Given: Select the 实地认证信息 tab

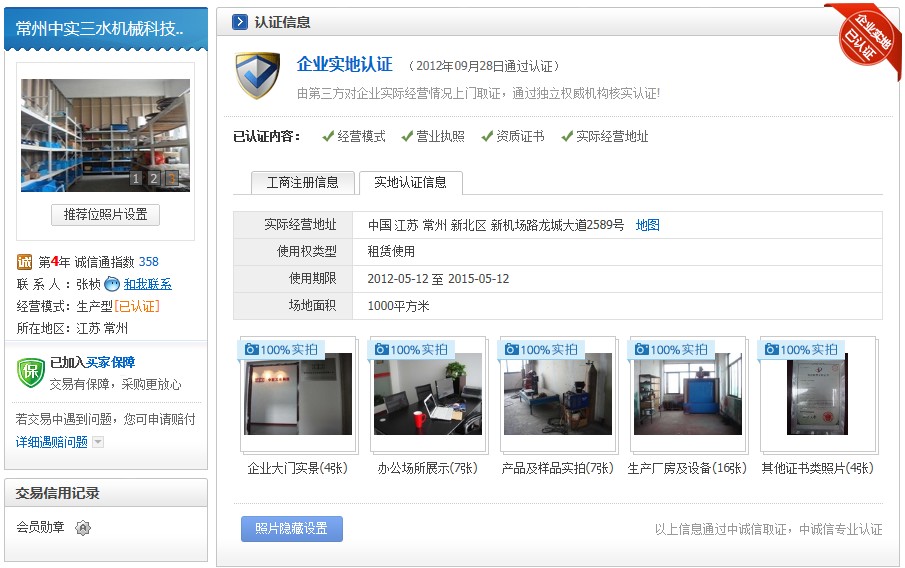Looking at the screenshot, I should (x=410, y=182).
